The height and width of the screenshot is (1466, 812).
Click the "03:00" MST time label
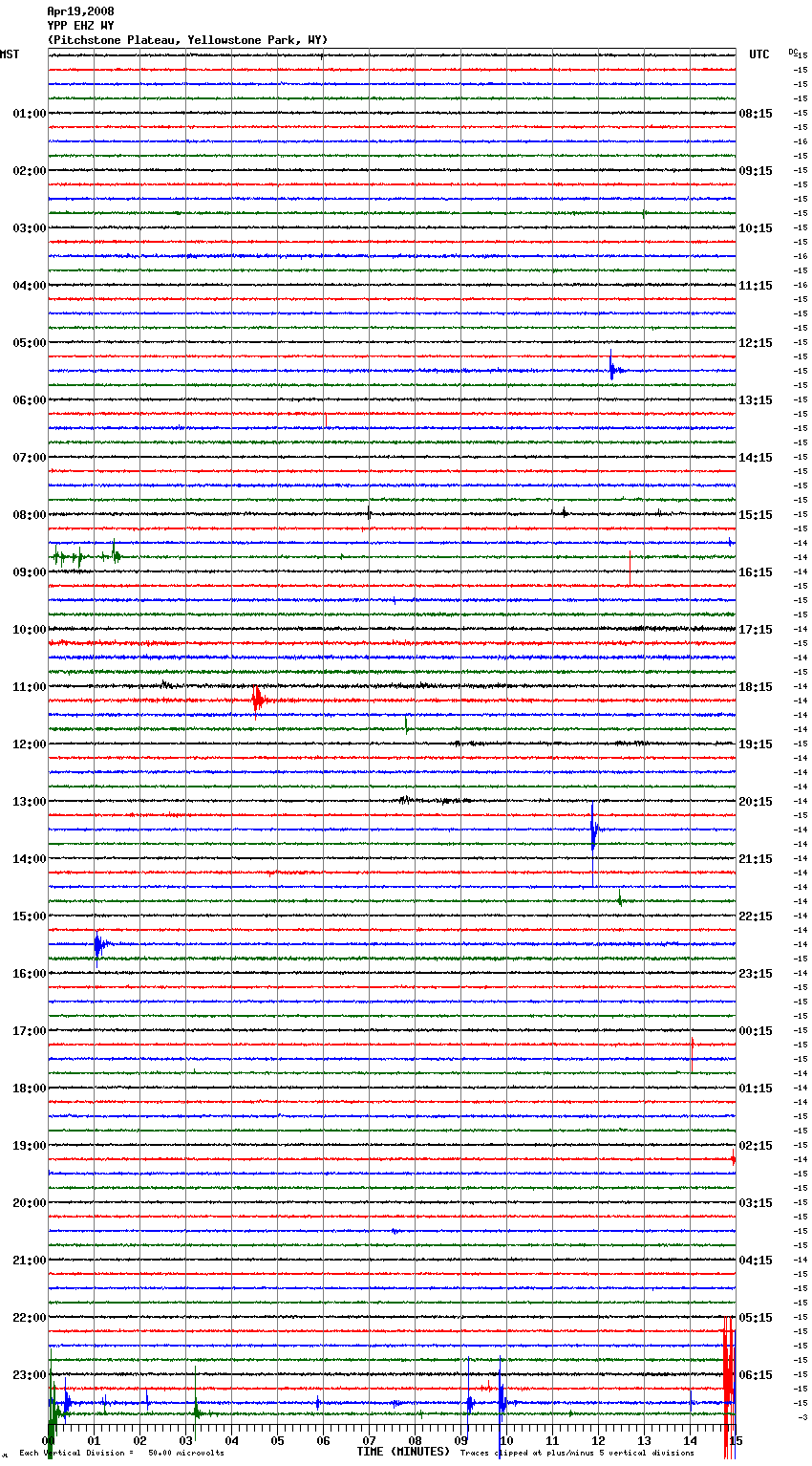(30, 228)
